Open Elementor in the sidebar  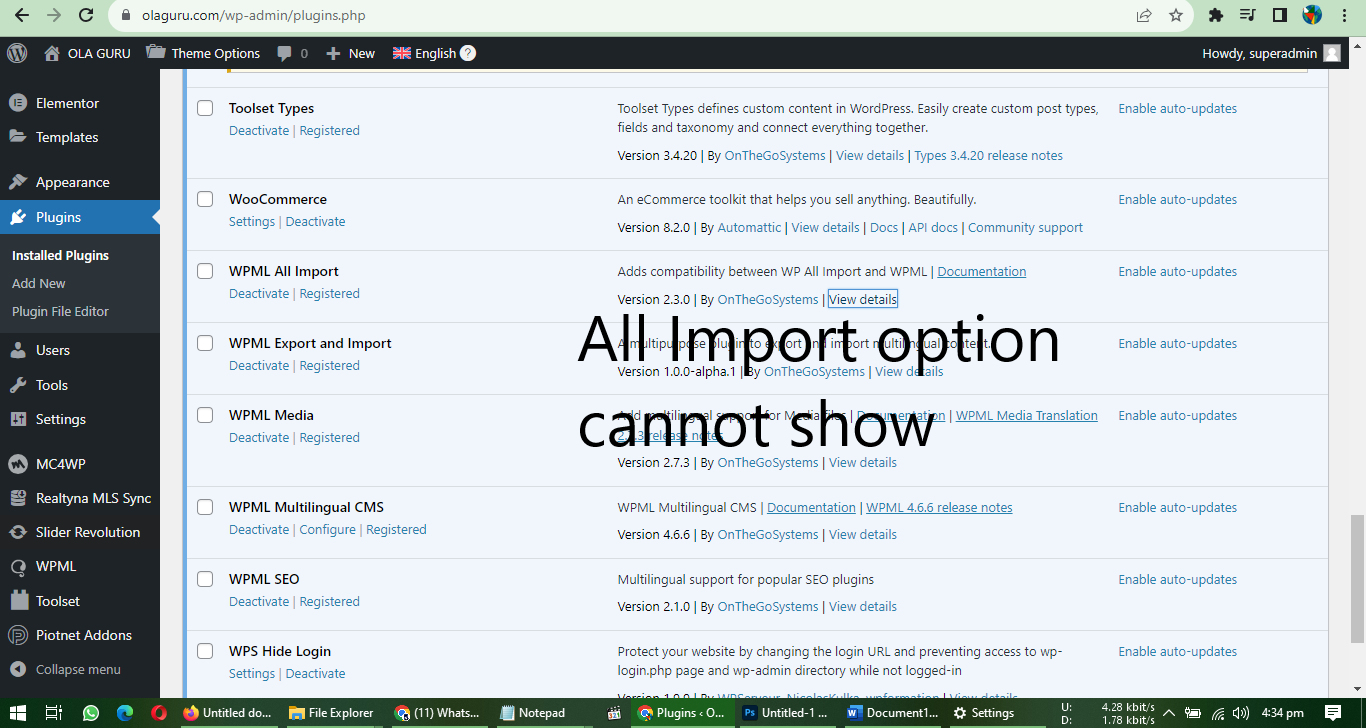[x=67, y=103]
